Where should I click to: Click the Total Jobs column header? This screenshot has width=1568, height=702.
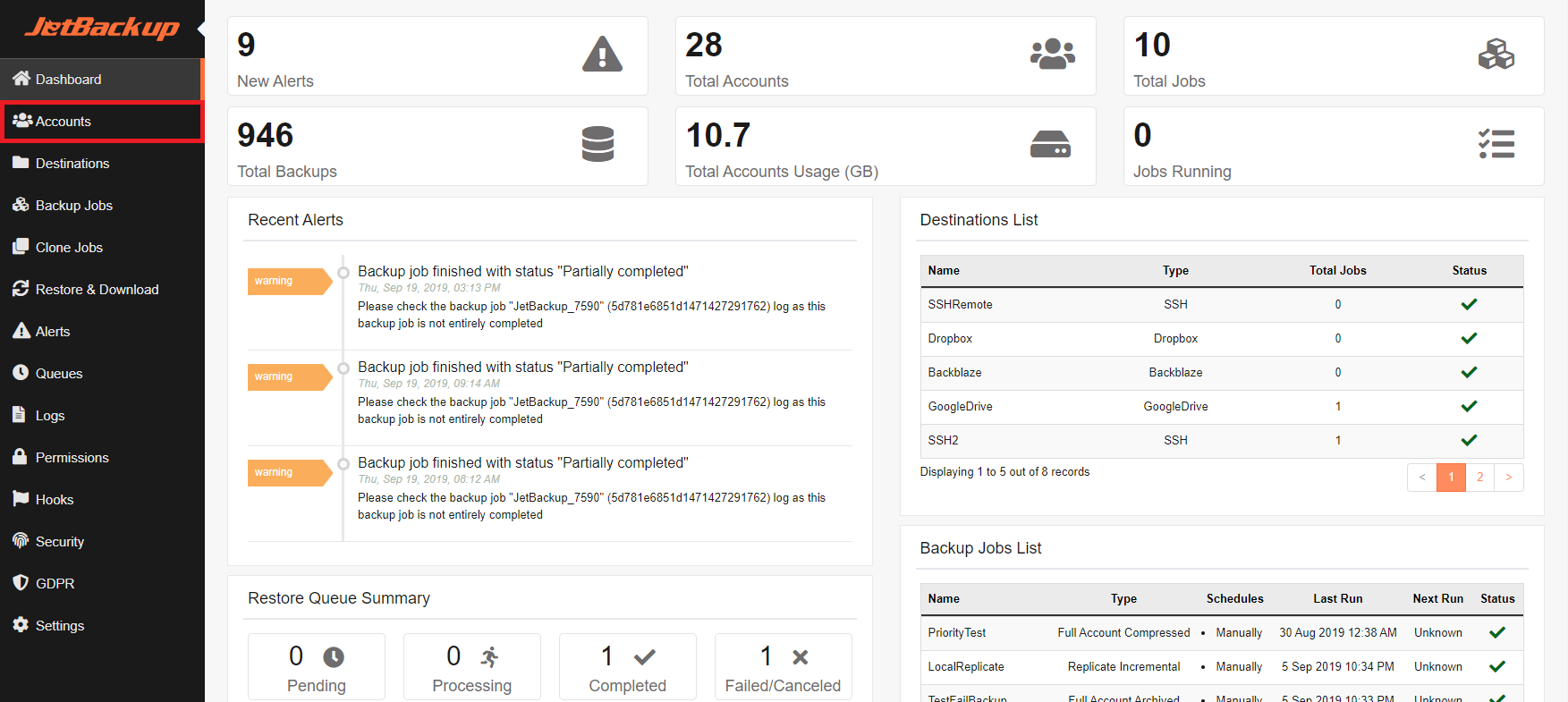point(1338,270)
